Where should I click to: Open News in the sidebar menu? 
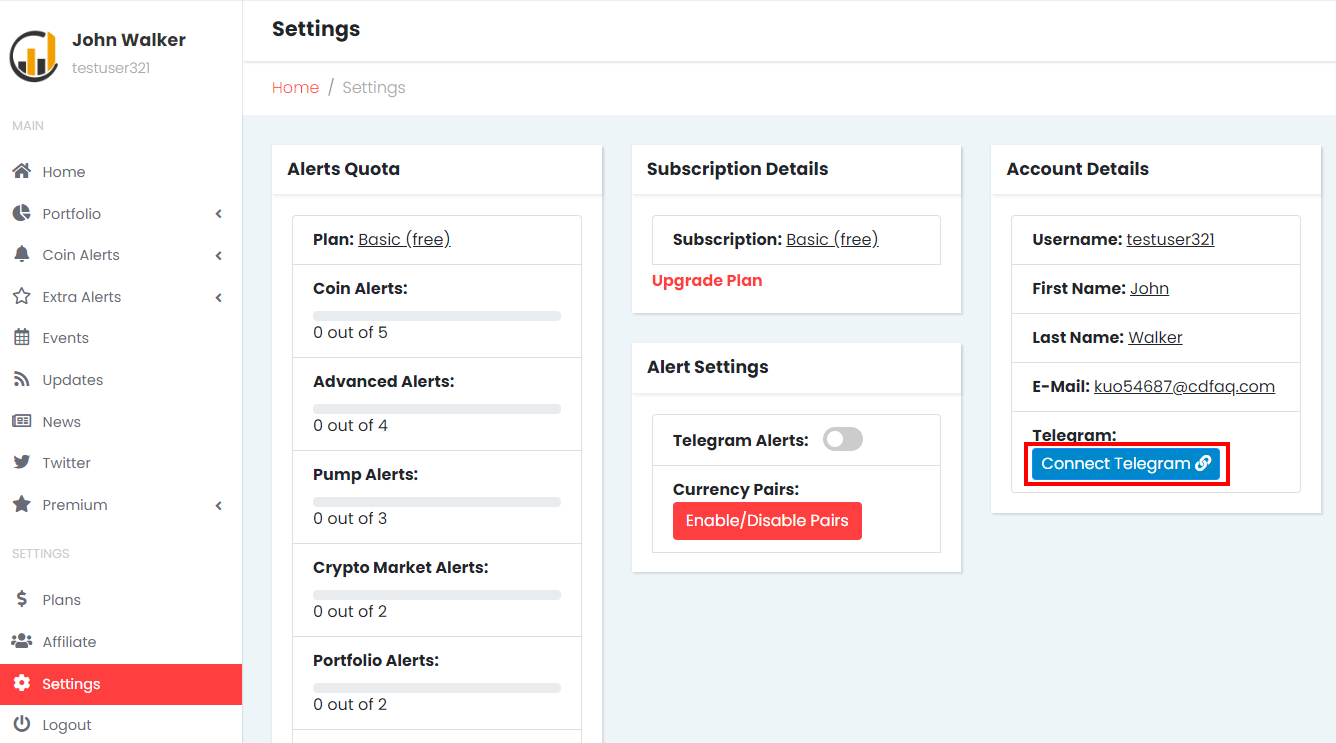[121, 421]
